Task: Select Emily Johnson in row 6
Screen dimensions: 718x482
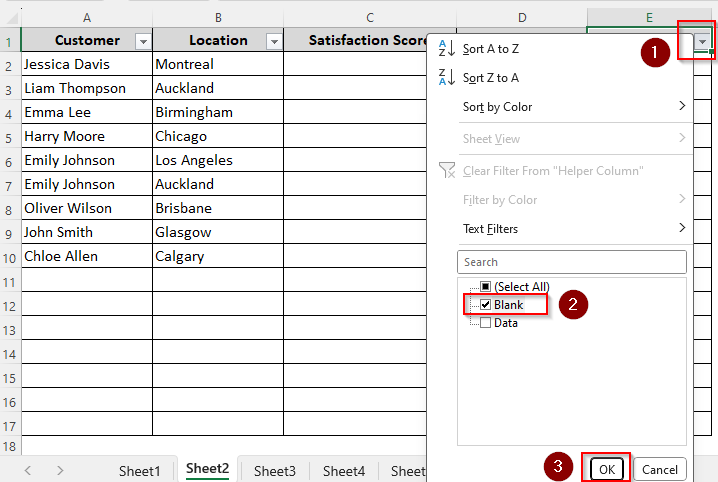Action: point(87,160)
